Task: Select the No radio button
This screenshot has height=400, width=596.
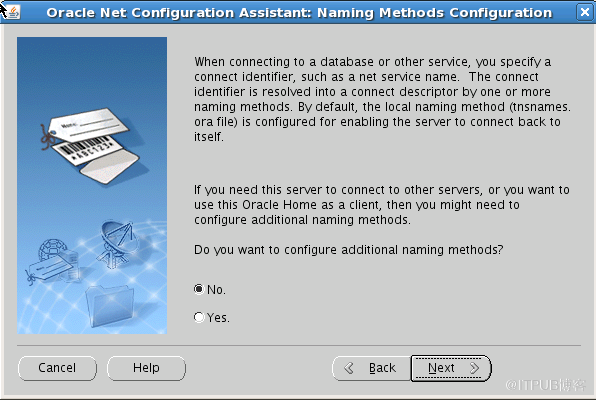Action: tap(199, 289)
